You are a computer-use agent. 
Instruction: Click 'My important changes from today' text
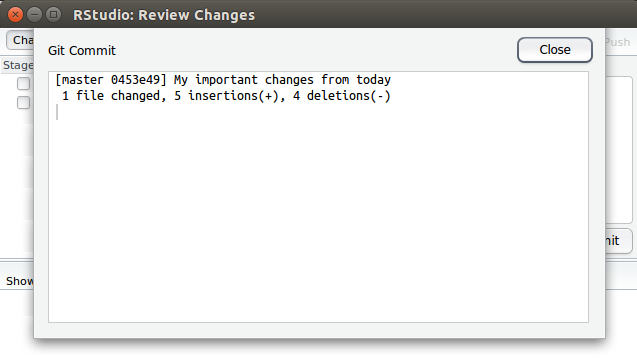(x=282, y=80)
